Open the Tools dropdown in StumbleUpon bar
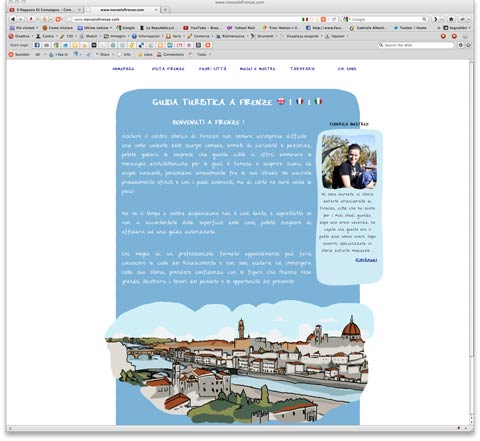 [204, 54]
